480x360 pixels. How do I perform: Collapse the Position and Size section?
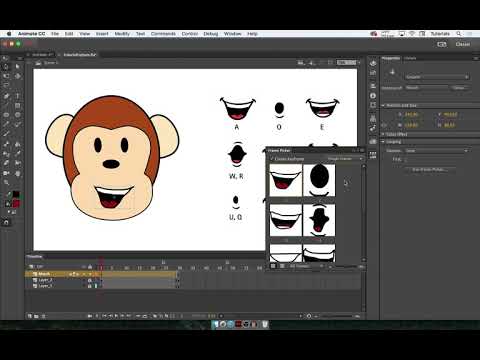384,105
